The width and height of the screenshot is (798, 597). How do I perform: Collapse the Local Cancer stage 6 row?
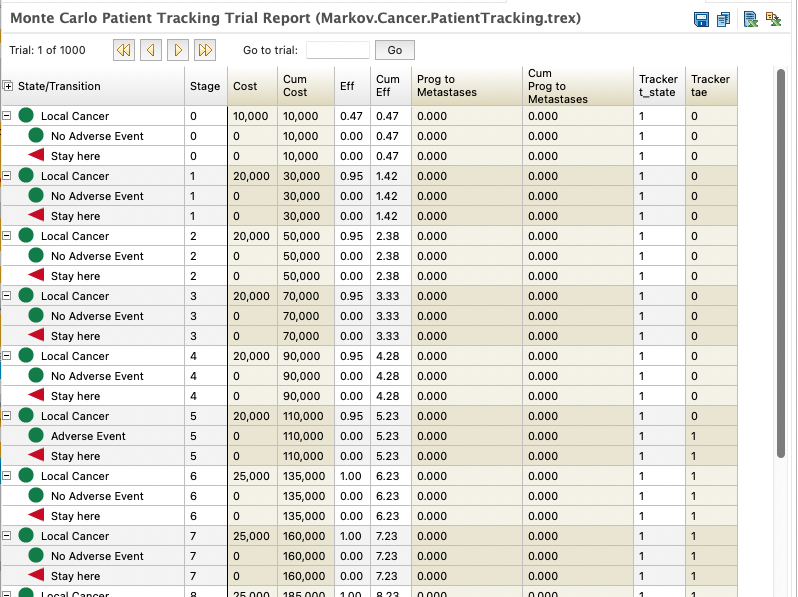coord(7,476)
